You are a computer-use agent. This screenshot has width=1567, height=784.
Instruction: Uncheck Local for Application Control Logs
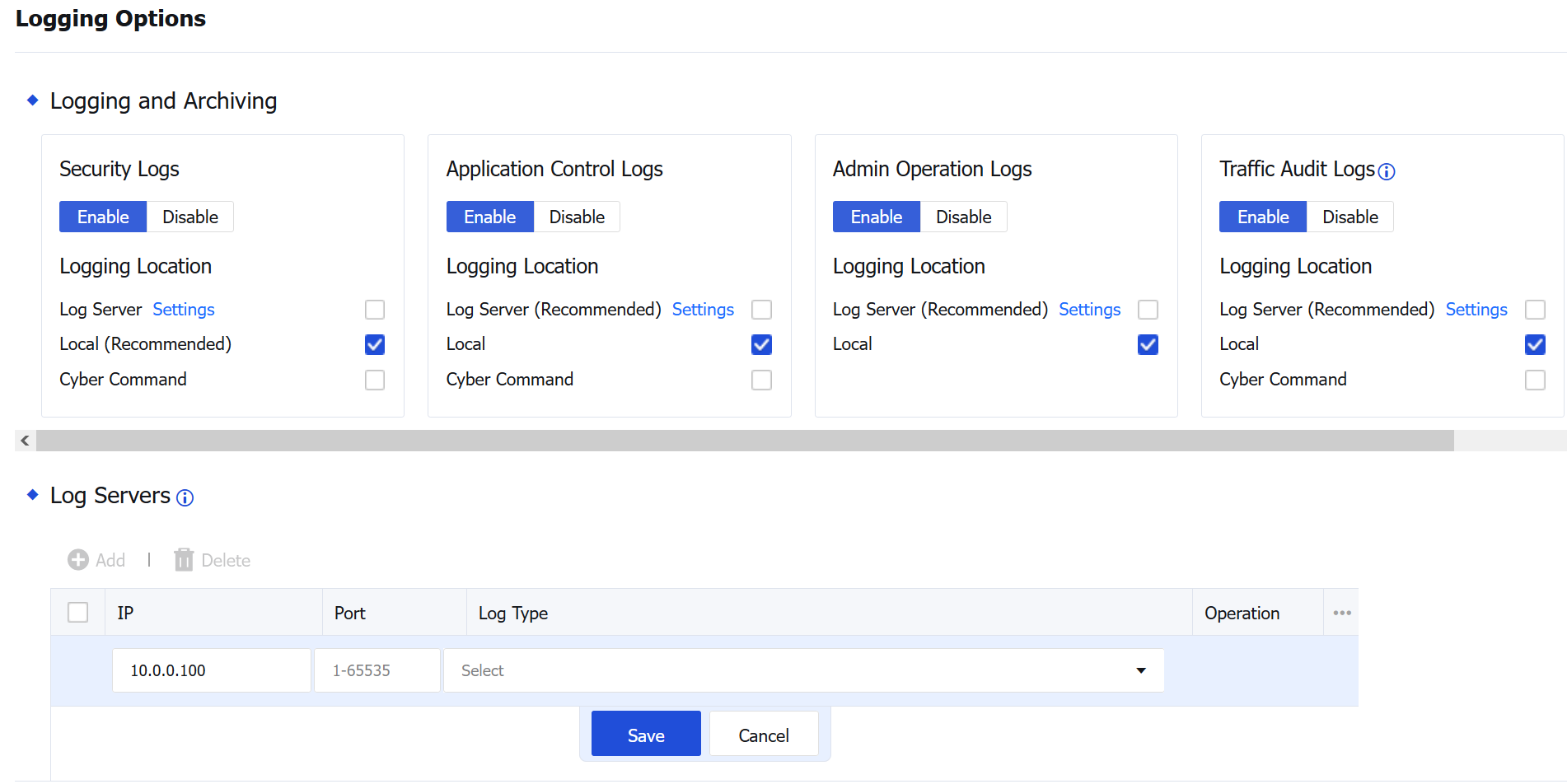click(761, 344)
